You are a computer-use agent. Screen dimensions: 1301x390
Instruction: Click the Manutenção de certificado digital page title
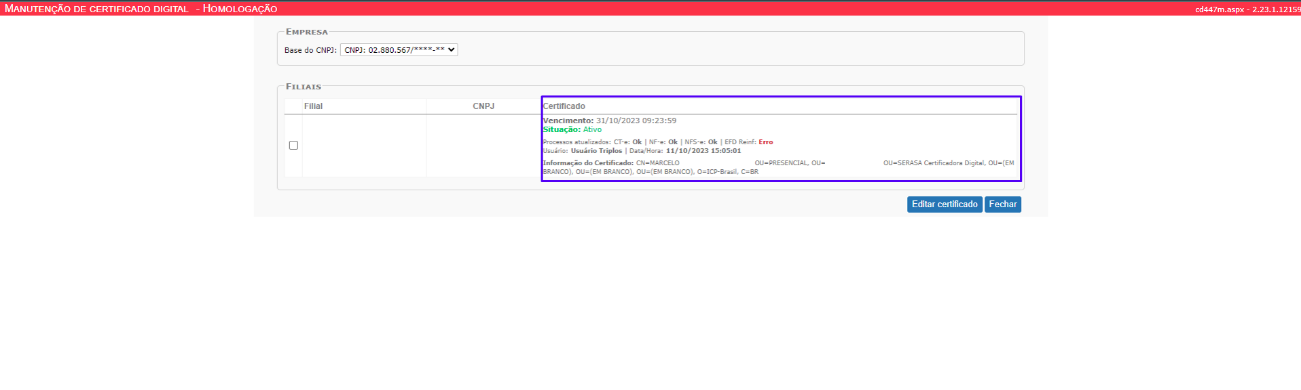pyautogui.click(x=96, y=8)
